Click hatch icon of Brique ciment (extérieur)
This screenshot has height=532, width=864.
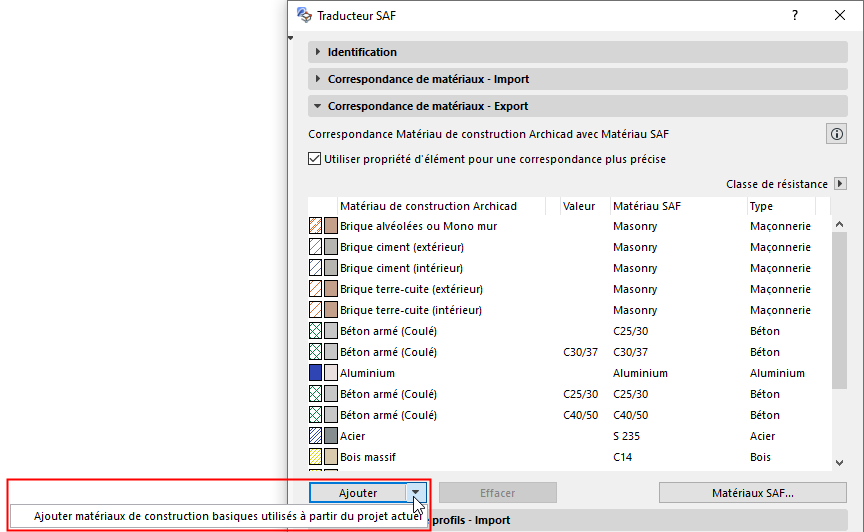315,246
